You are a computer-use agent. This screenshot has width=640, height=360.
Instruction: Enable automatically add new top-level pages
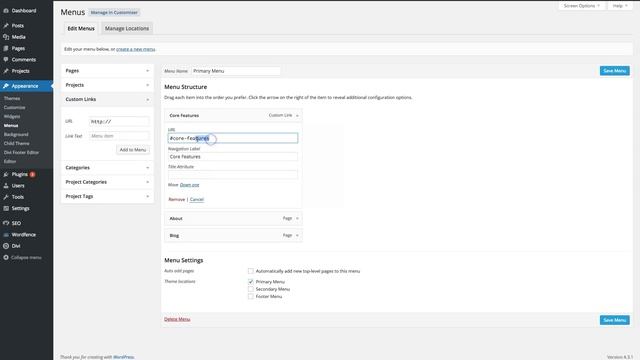251,271
